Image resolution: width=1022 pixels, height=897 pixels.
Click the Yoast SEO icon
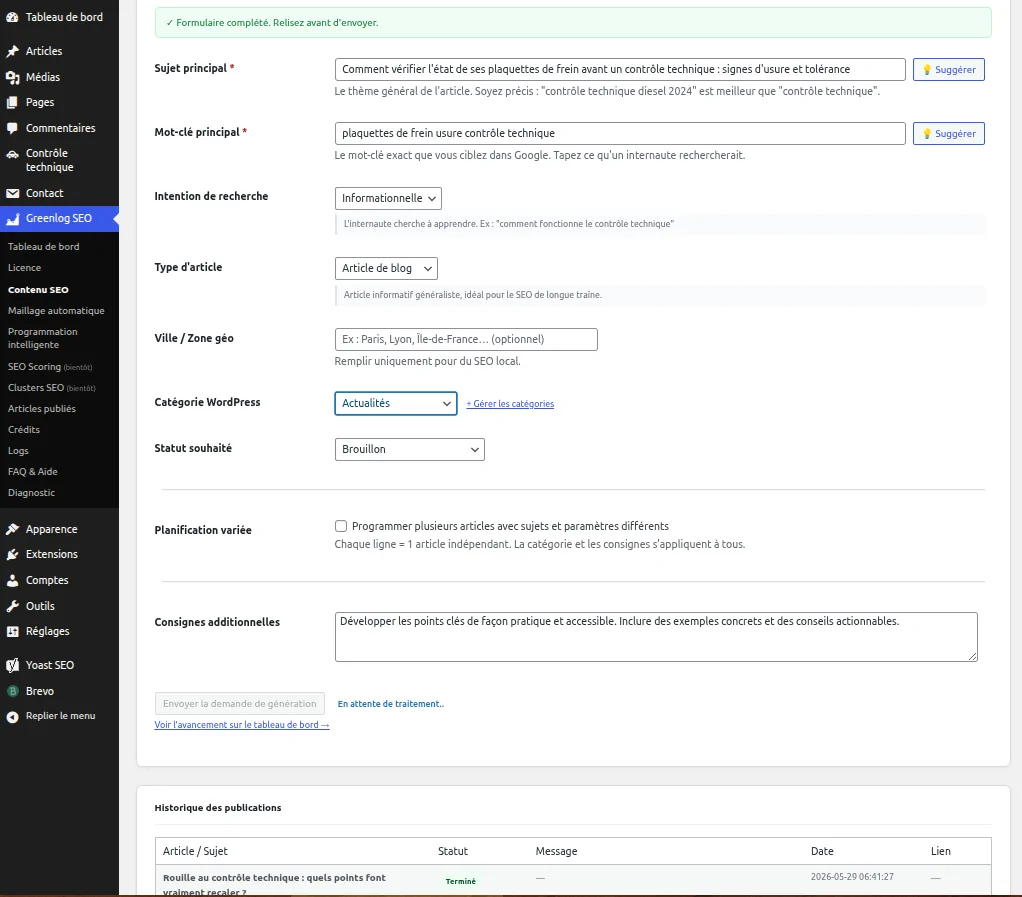click(x=12, y=666)
